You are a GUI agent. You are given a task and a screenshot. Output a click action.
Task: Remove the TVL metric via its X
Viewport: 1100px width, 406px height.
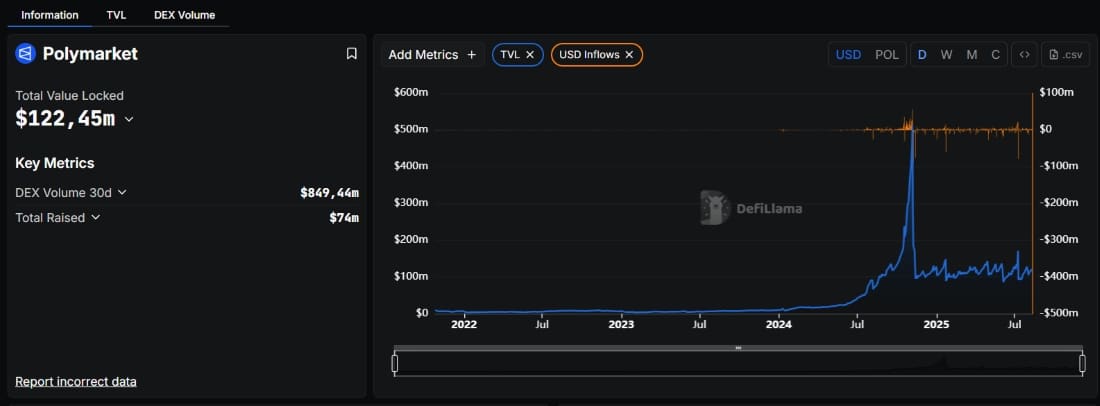point(530,55)
